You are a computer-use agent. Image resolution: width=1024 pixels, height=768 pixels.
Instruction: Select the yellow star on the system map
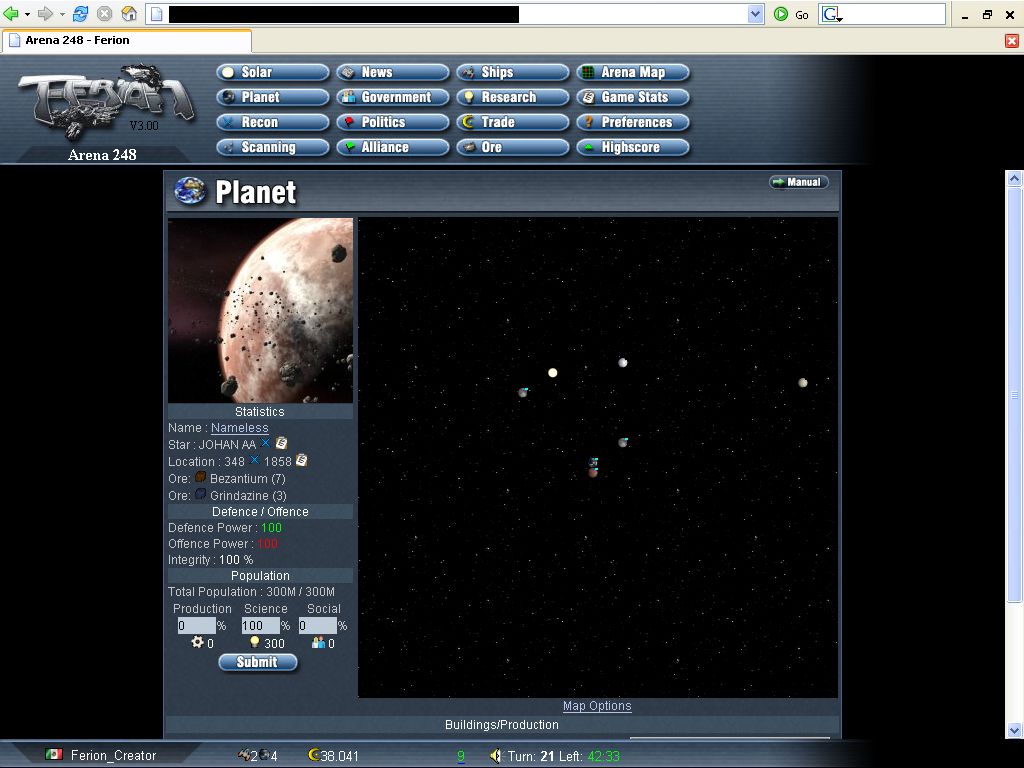[x=552, y=373]
